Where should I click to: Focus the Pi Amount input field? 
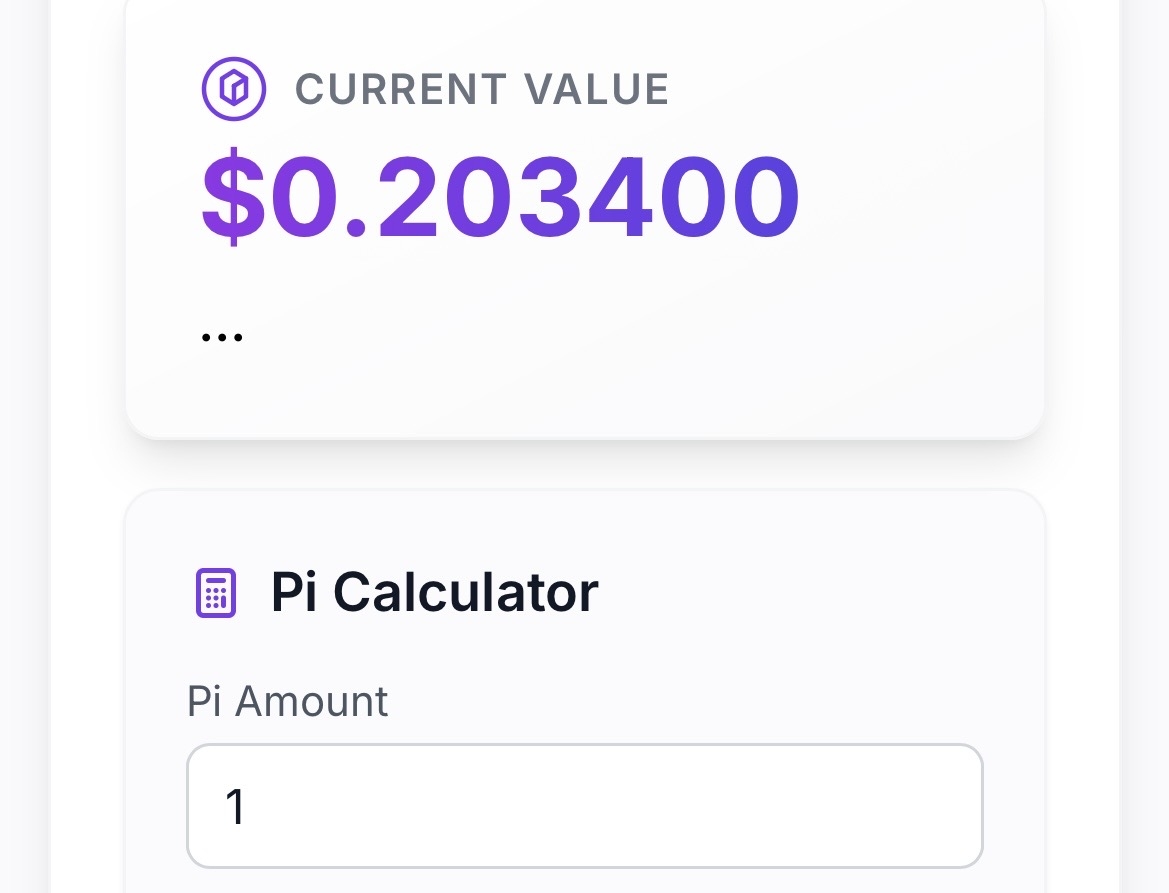click(584, 806)
